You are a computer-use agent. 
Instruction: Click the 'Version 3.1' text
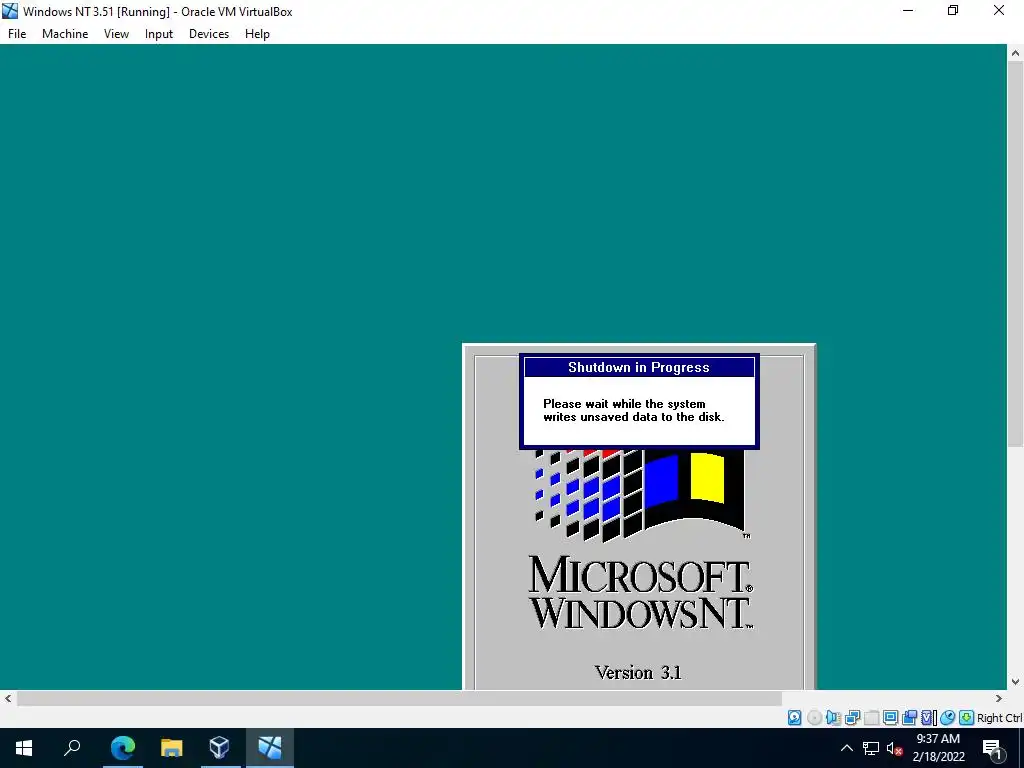pos(638,673)
